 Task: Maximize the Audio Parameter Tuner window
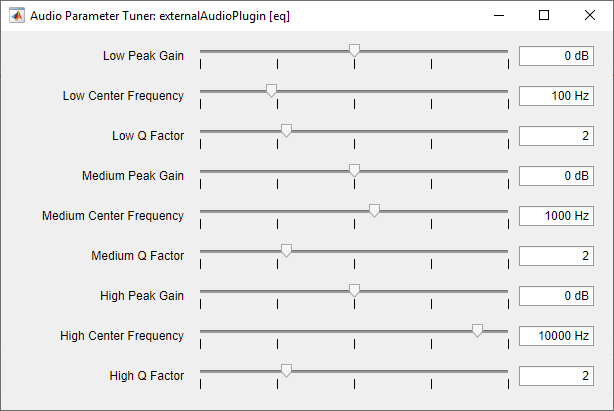(544, 16)
